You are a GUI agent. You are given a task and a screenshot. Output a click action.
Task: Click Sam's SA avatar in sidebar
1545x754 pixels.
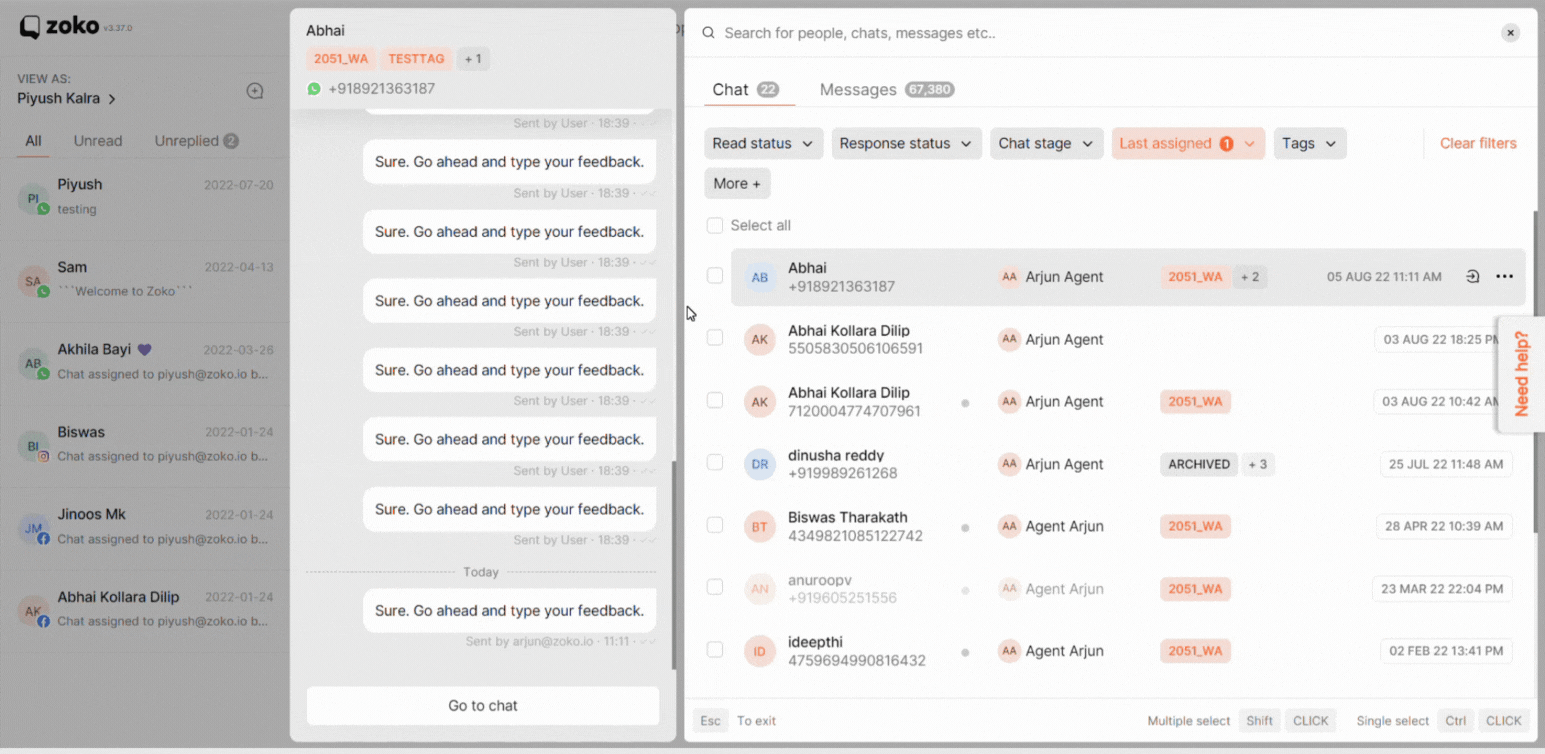click(33, 282)
